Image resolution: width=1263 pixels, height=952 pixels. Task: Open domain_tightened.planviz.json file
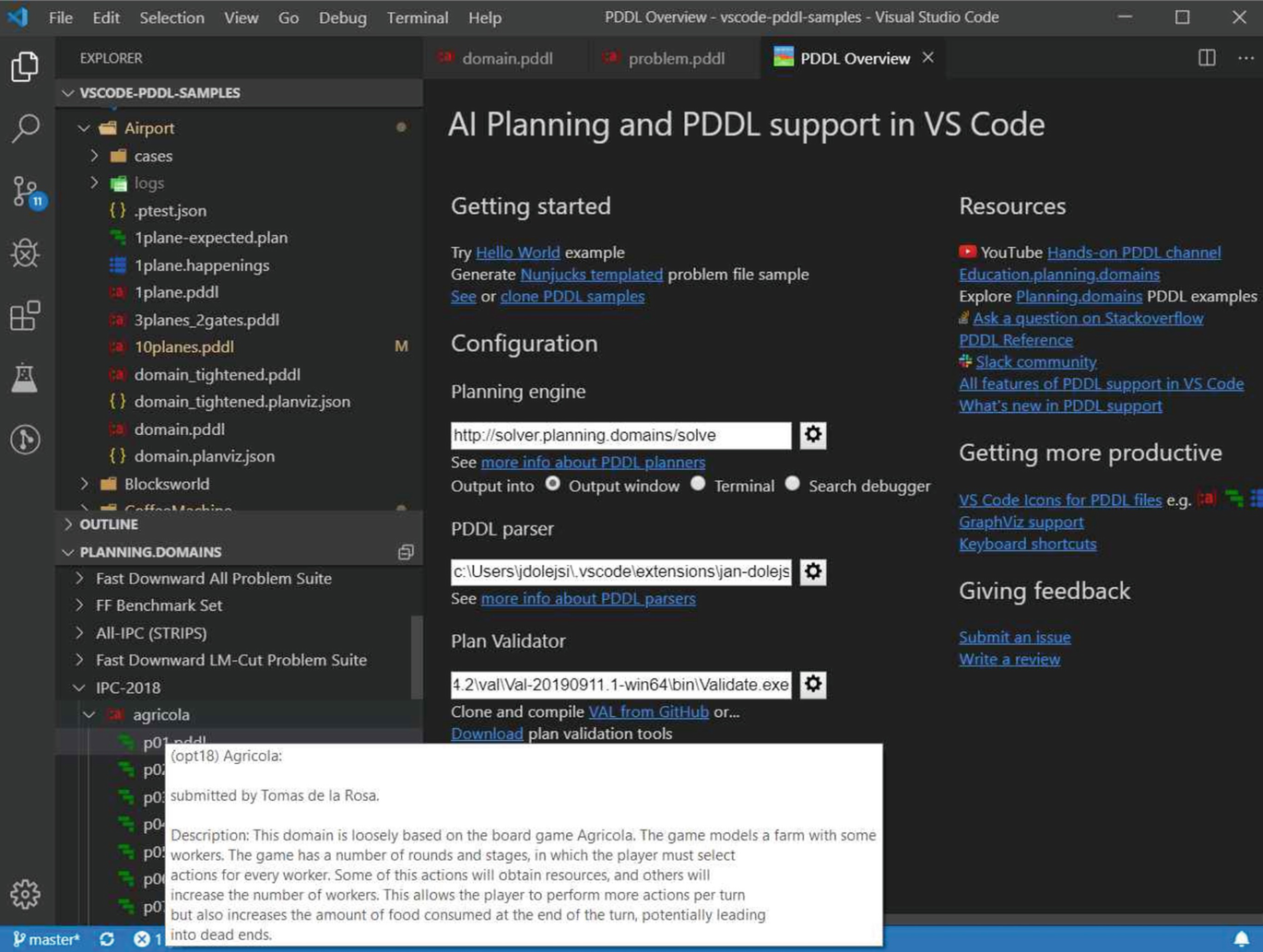point(242,402)
